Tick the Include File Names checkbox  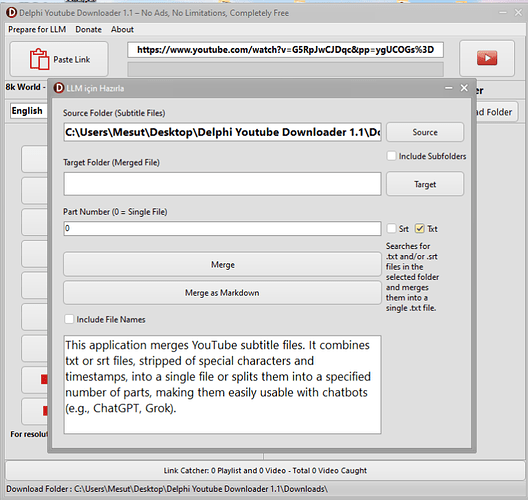(x=69, y=319)
